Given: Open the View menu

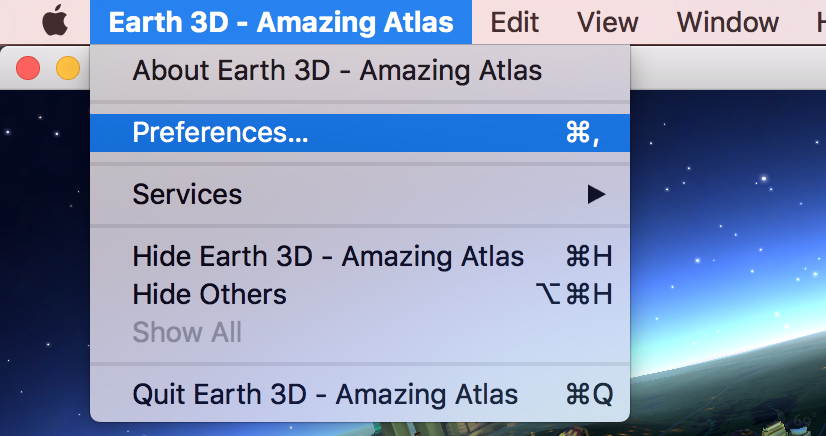Looking at the screenshot, I should (x=608, y=22).
